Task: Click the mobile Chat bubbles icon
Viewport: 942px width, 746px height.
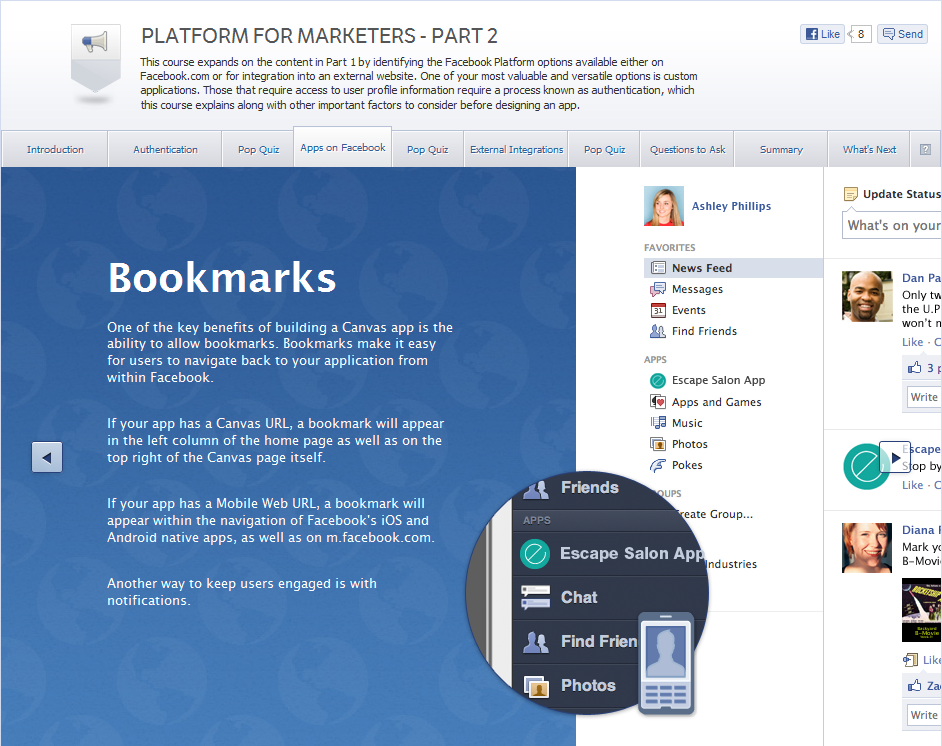Action: [535, 598]
